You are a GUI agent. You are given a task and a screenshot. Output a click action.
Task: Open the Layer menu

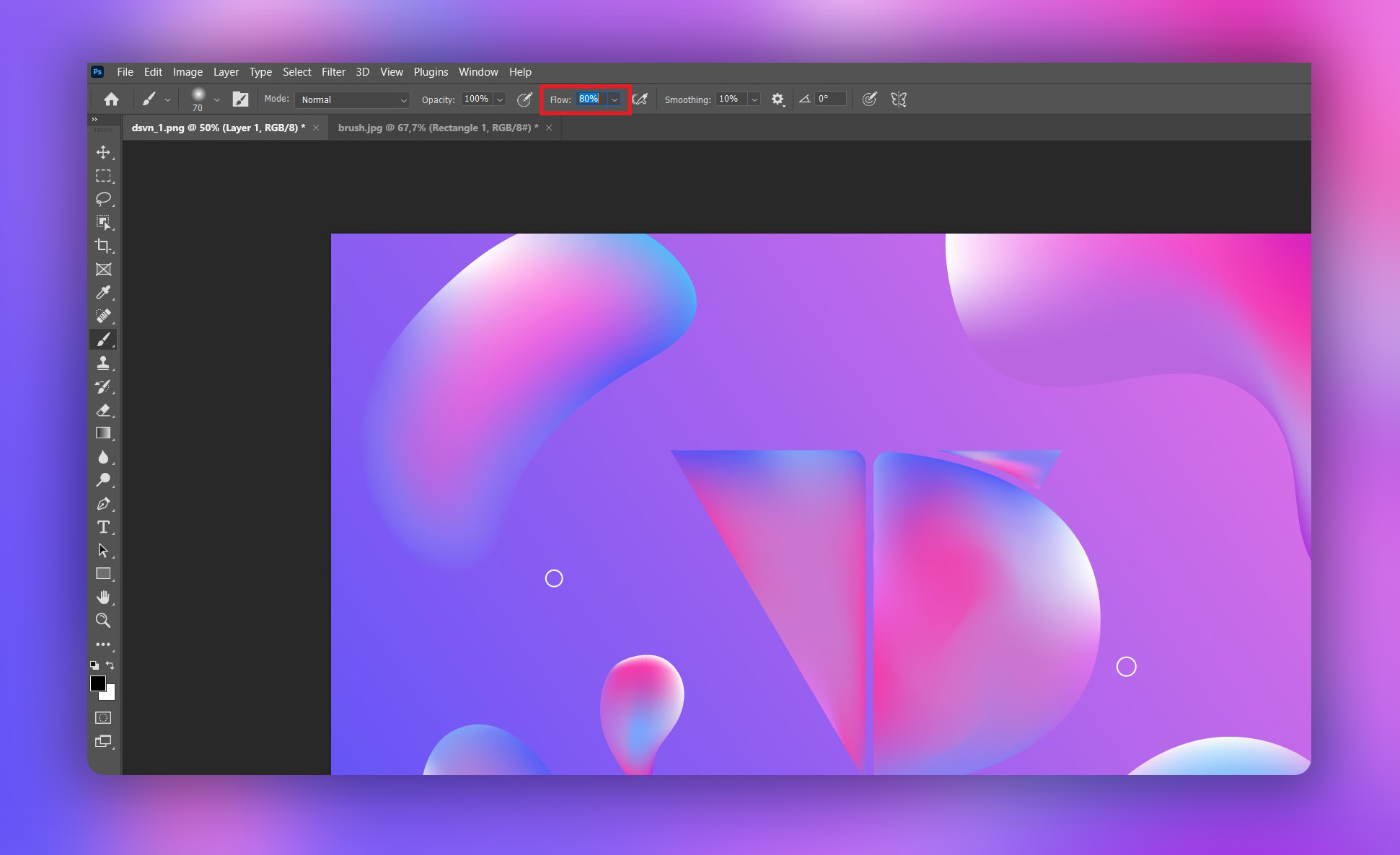226,72
